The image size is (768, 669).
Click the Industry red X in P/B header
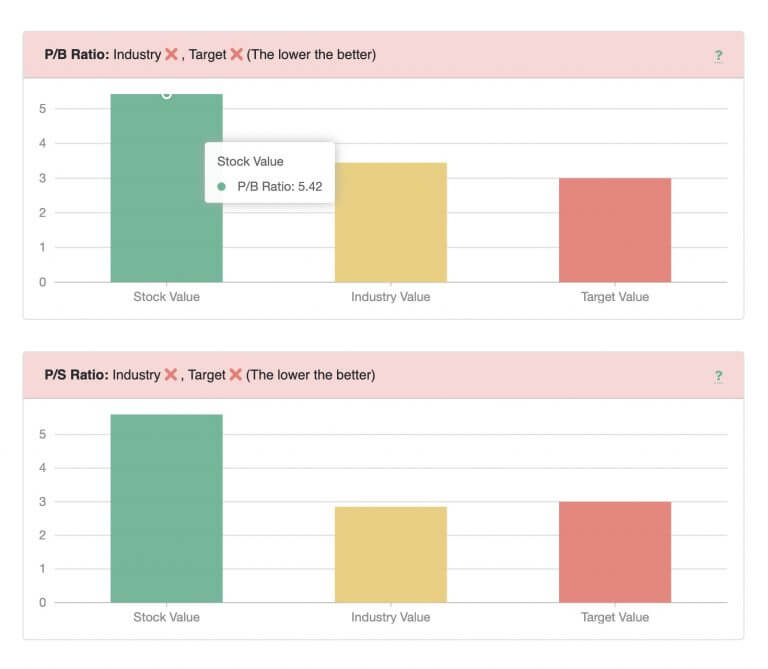[x=171, y=54]
